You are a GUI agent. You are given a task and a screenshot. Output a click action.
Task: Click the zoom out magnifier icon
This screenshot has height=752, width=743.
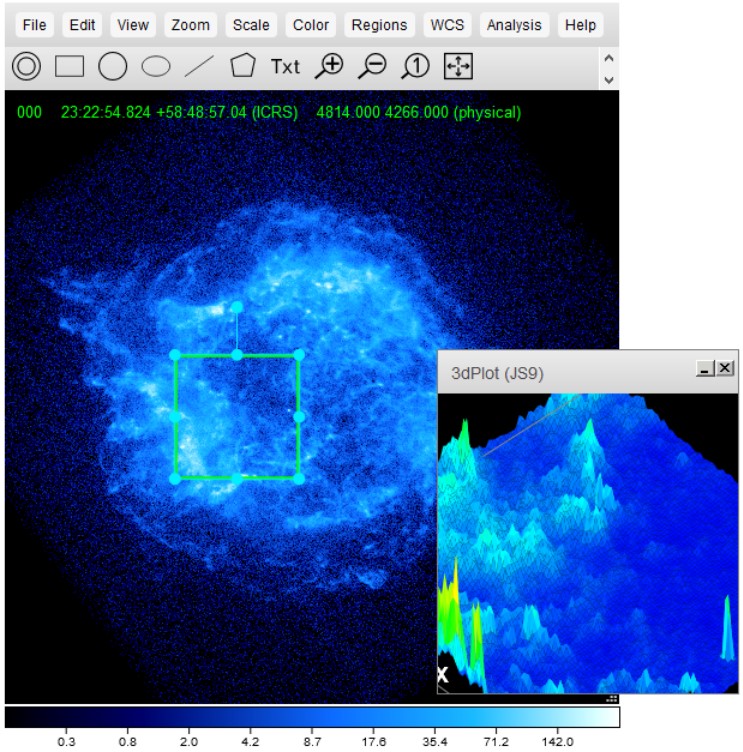tap(372, 67)
